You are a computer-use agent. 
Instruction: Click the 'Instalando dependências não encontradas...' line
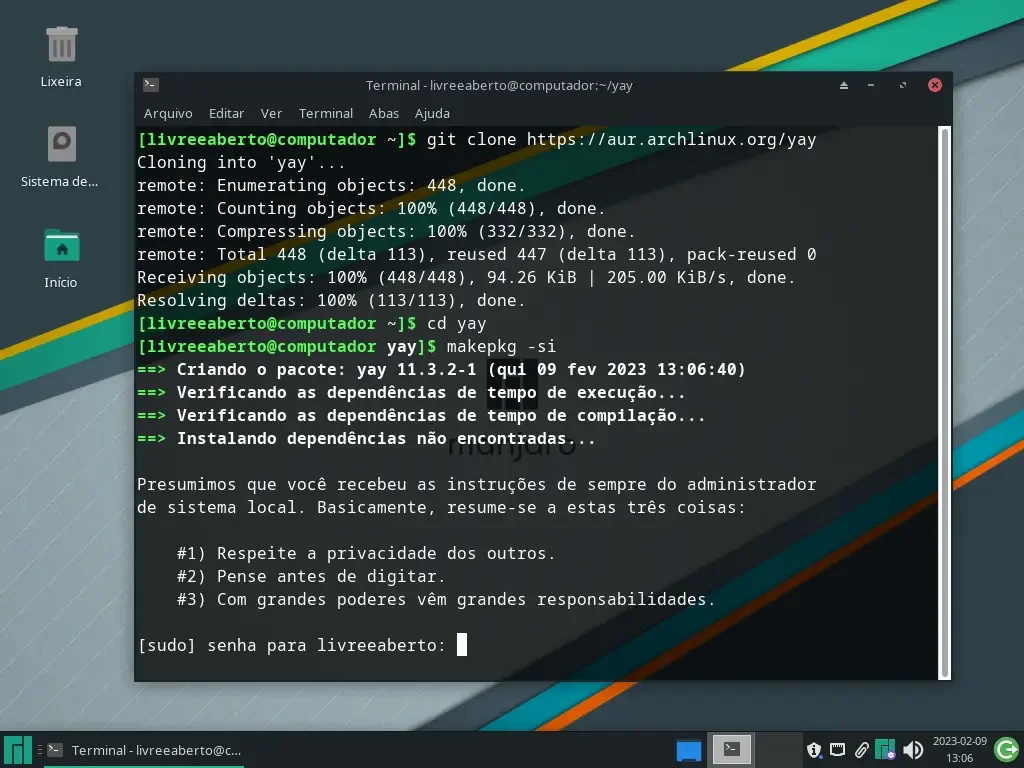click(x=366, y=438)
